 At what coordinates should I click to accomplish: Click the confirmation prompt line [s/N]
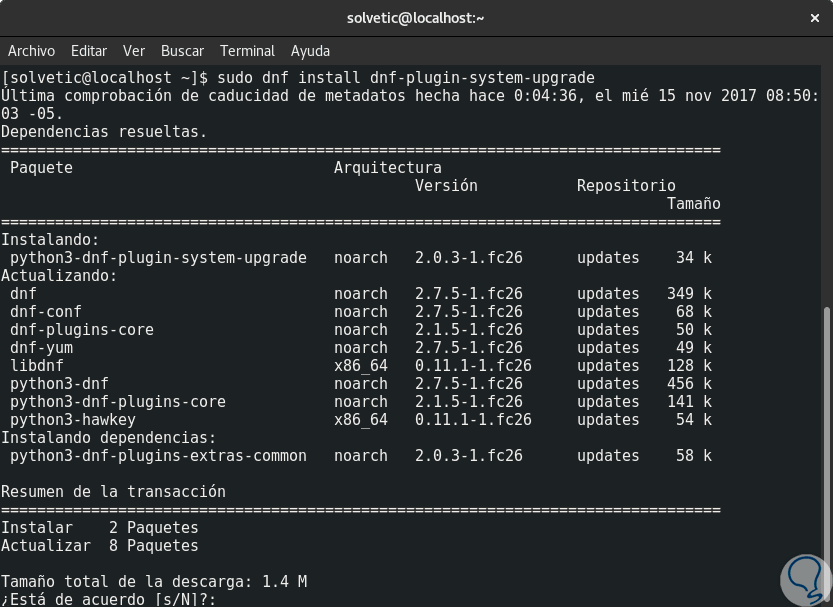point(108,600)
